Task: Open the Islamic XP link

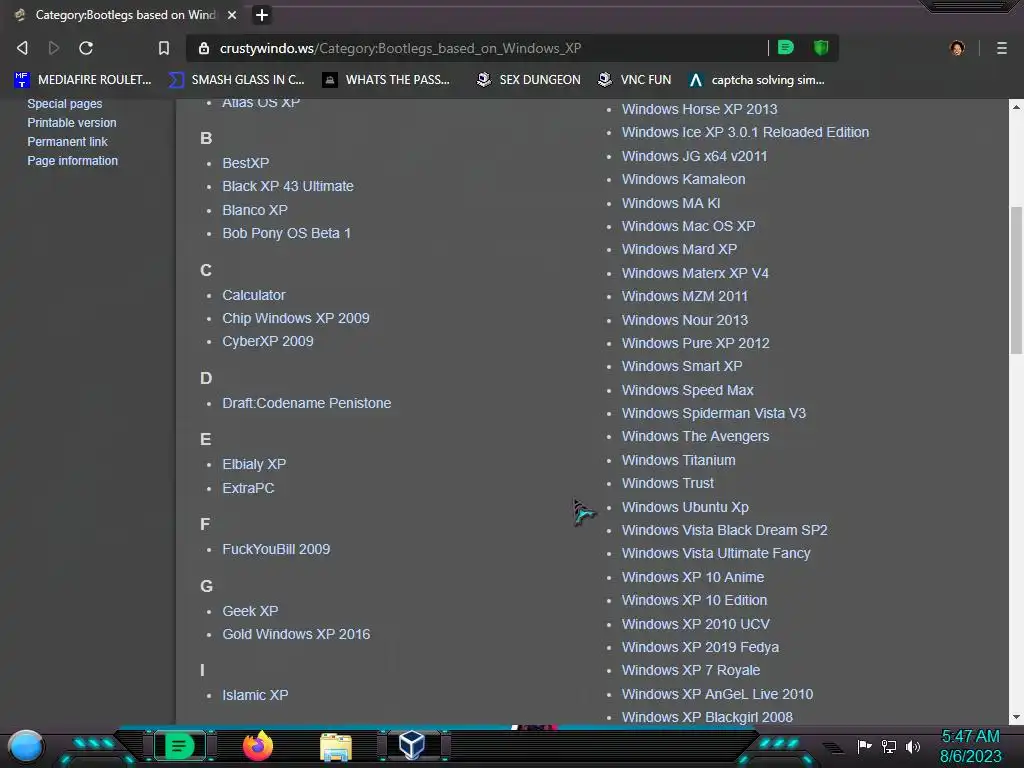Action: [x=255, y=695]
